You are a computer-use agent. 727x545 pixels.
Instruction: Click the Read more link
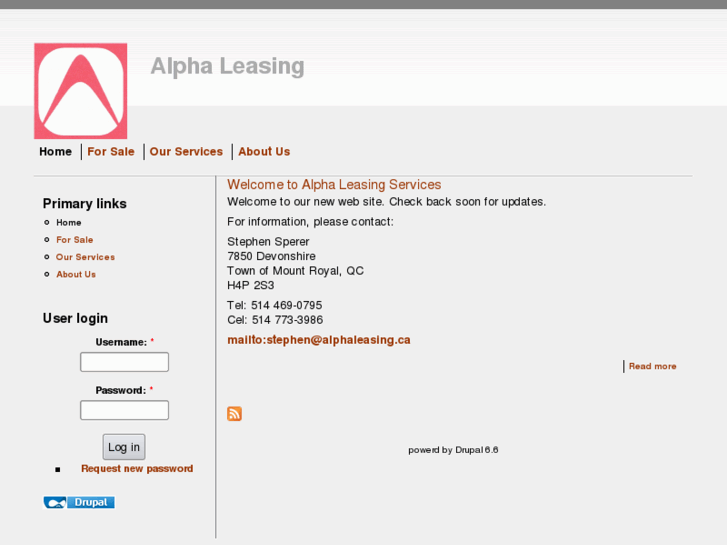click(x=652, y=367)
